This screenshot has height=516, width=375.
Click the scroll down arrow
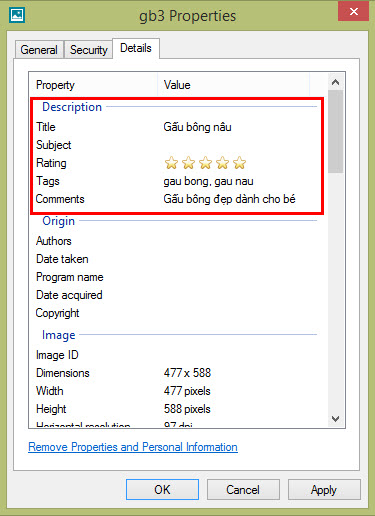point(336,419)
